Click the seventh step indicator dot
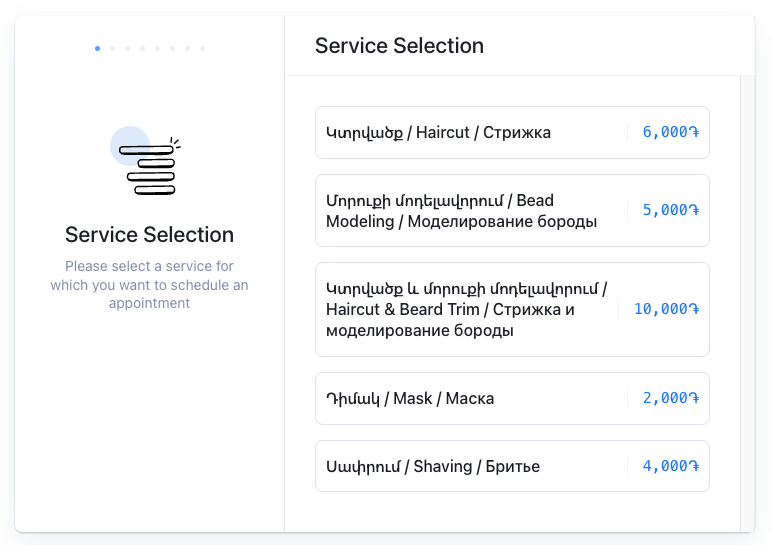Image resolution: width=772 pixels, height=545 pixels. (x=187, y=48)
